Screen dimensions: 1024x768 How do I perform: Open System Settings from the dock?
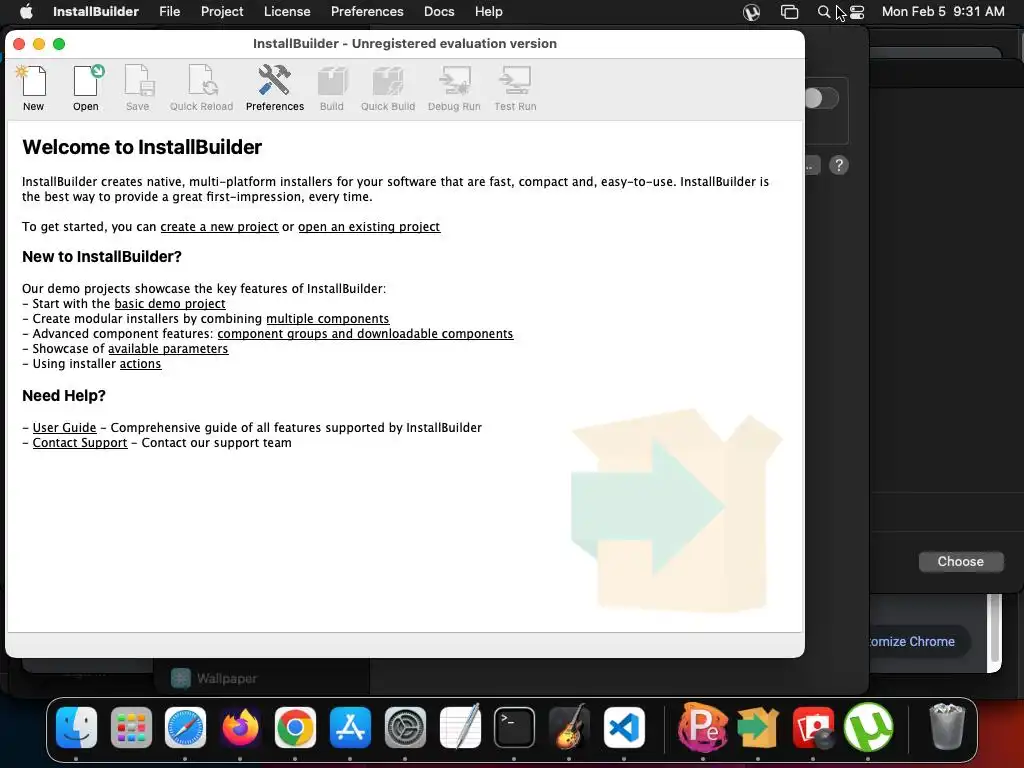[405, 727]
